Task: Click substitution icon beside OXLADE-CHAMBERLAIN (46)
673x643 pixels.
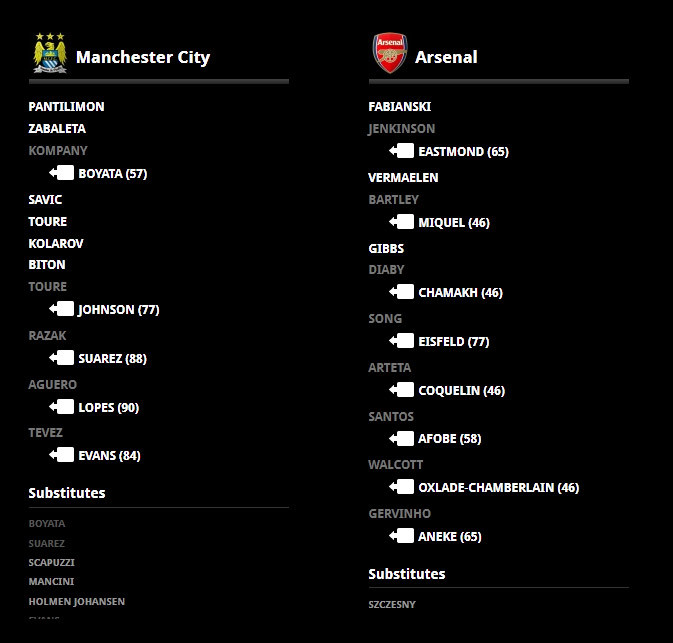Action: tap(402, 487)
